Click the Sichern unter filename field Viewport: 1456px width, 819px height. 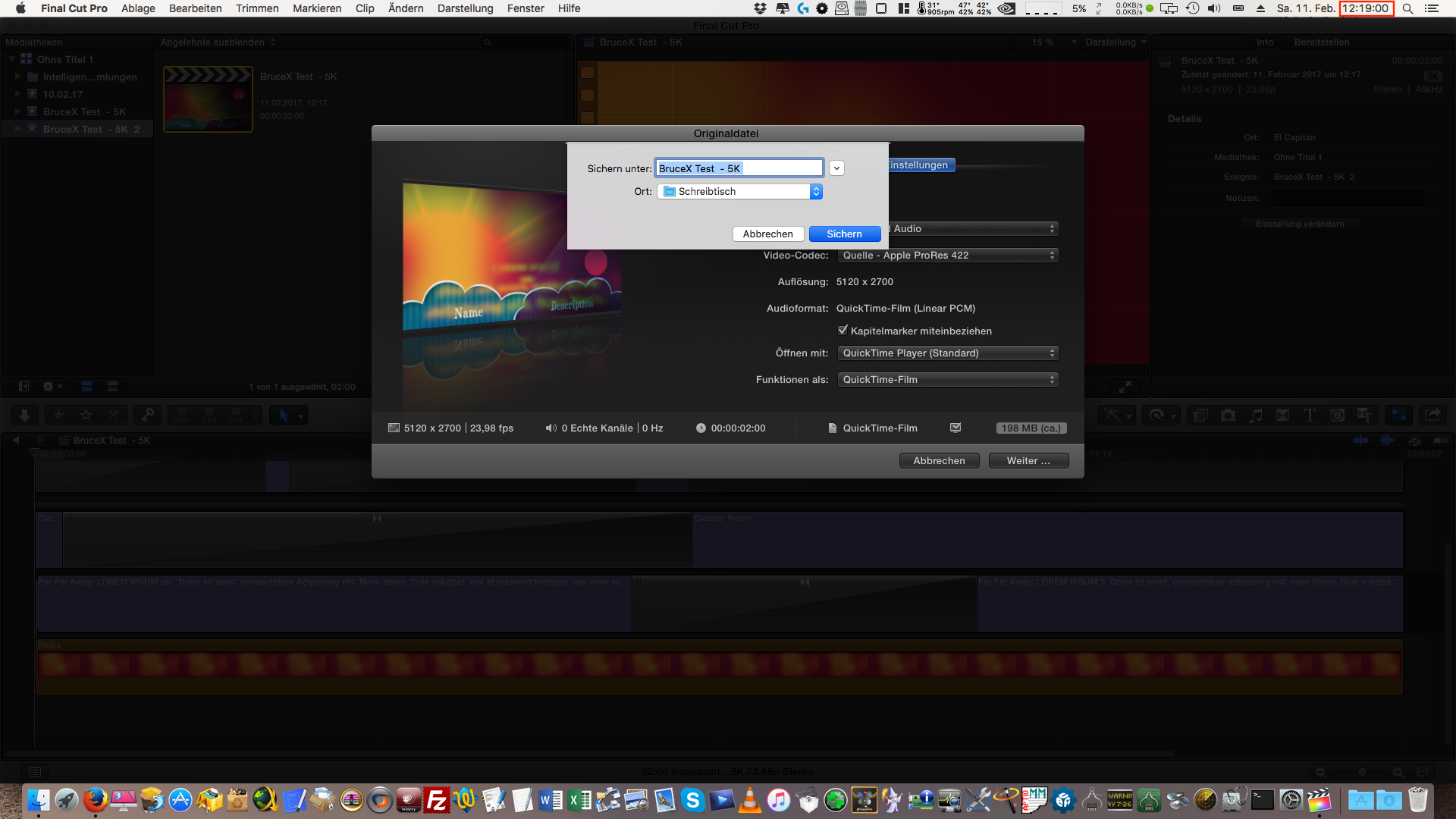[739, 168]
